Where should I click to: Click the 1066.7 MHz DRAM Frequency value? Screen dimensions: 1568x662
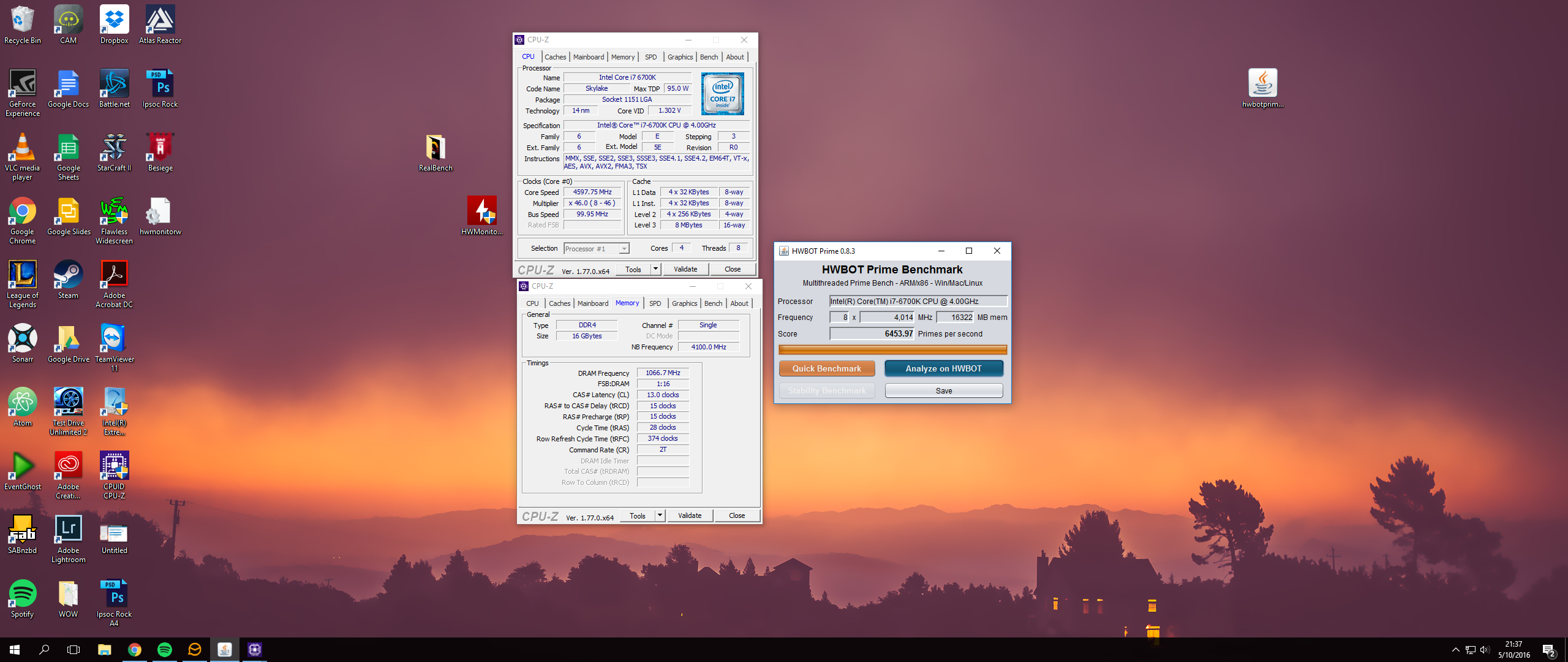[663, 373]
